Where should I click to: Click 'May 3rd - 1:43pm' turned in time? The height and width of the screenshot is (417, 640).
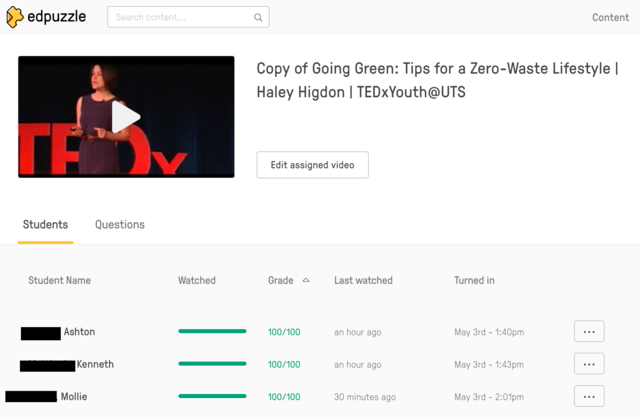pyautogui.click(x=489, y=364)
